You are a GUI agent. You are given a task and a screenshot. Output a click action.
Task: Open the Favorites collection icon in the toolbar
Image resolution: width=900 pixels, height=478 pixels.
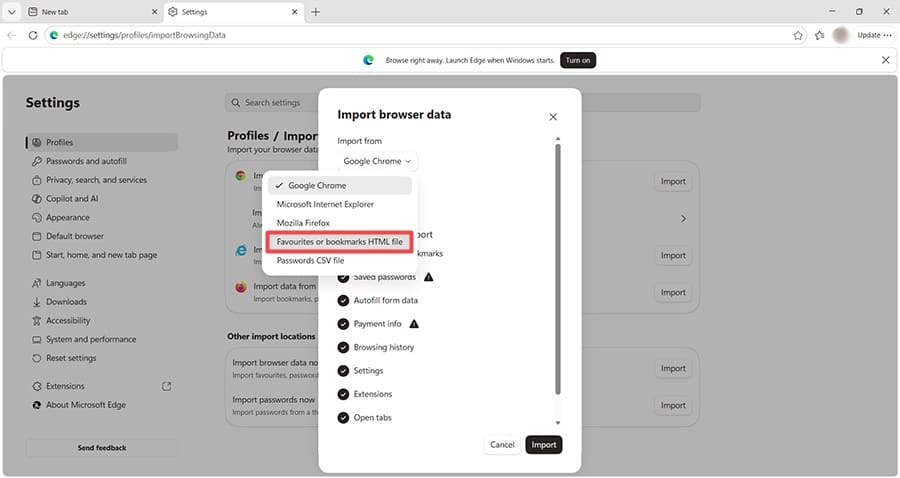[x=820, y=36]
